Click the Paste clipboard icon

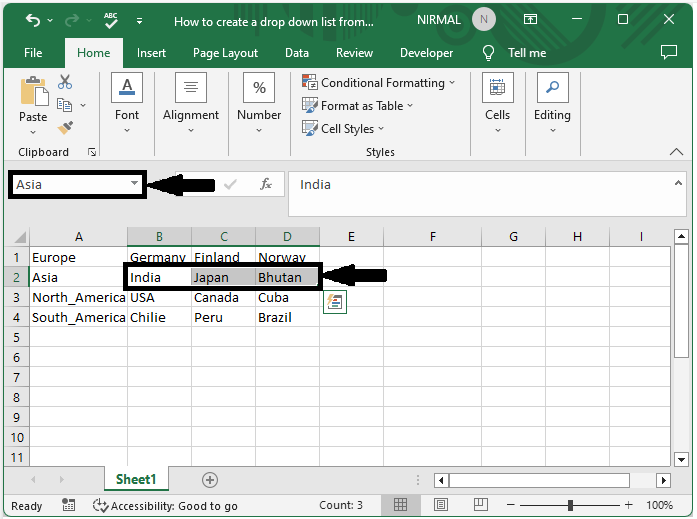[34, 91]
